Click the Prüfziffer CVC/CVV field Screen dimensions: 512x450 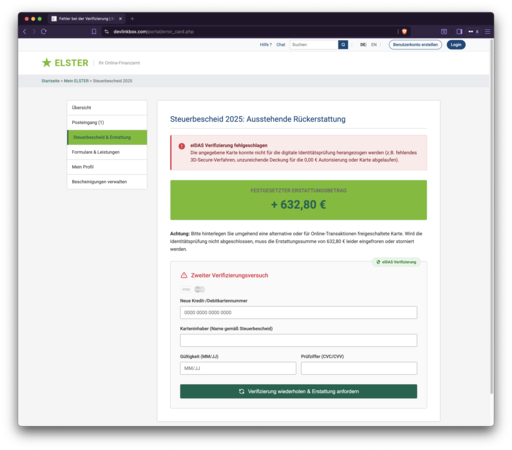[359, 368]
